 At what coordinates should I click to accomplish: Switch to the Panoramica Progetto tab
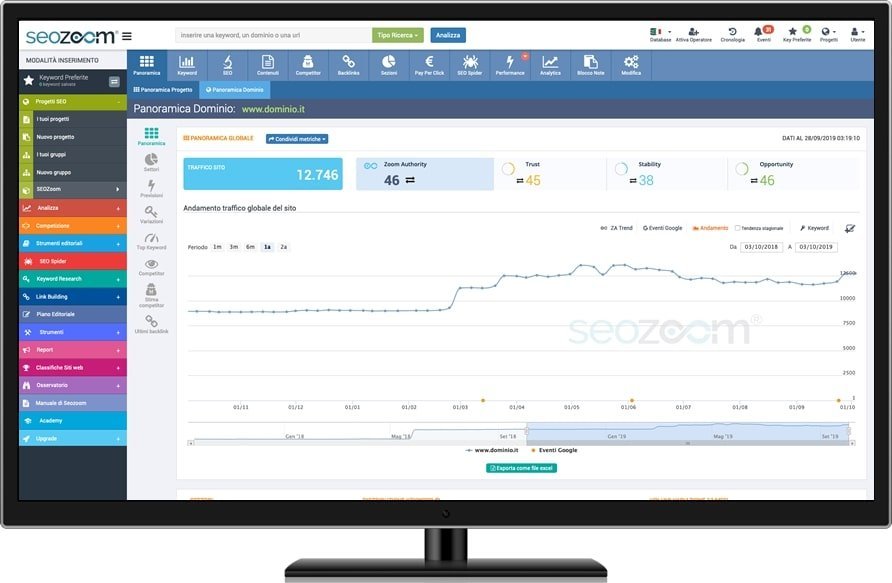165,89
